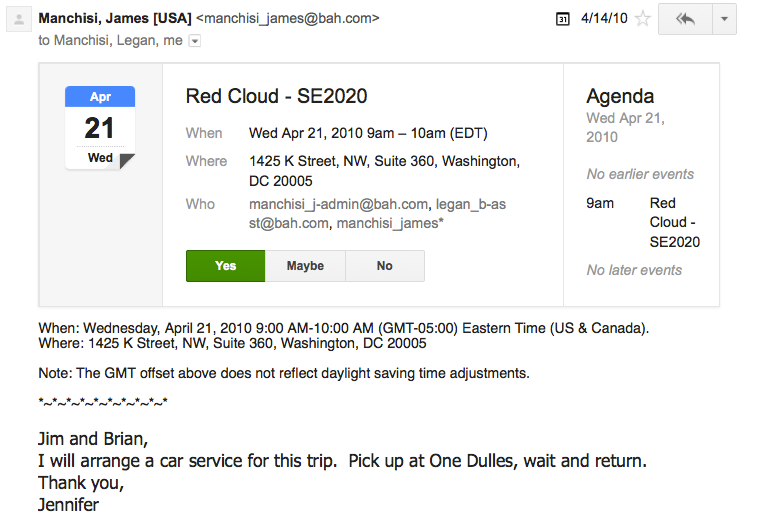Respond Maybe to the invitation

(x=305, y=266)
